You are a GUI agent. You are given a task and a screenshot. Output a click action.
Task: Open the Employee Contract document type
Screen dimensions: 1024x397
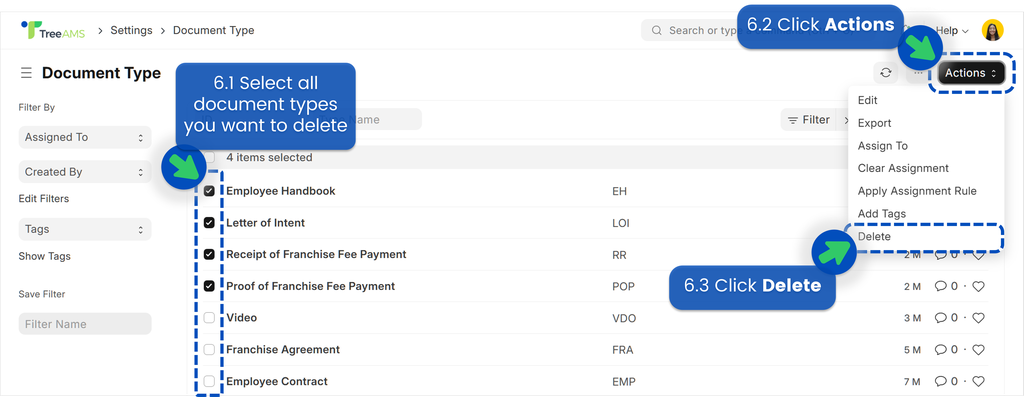point(277,381)
